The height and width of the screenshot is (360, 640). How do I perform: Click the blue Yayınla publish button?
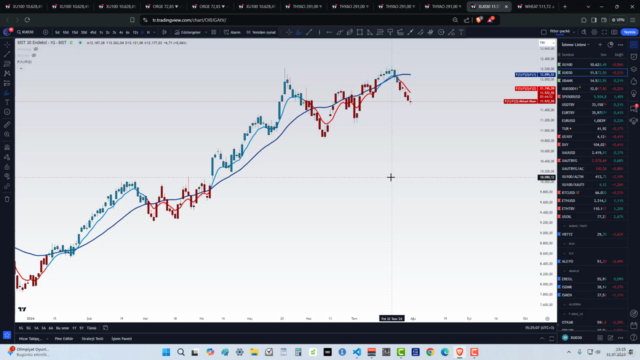point(629,32)
